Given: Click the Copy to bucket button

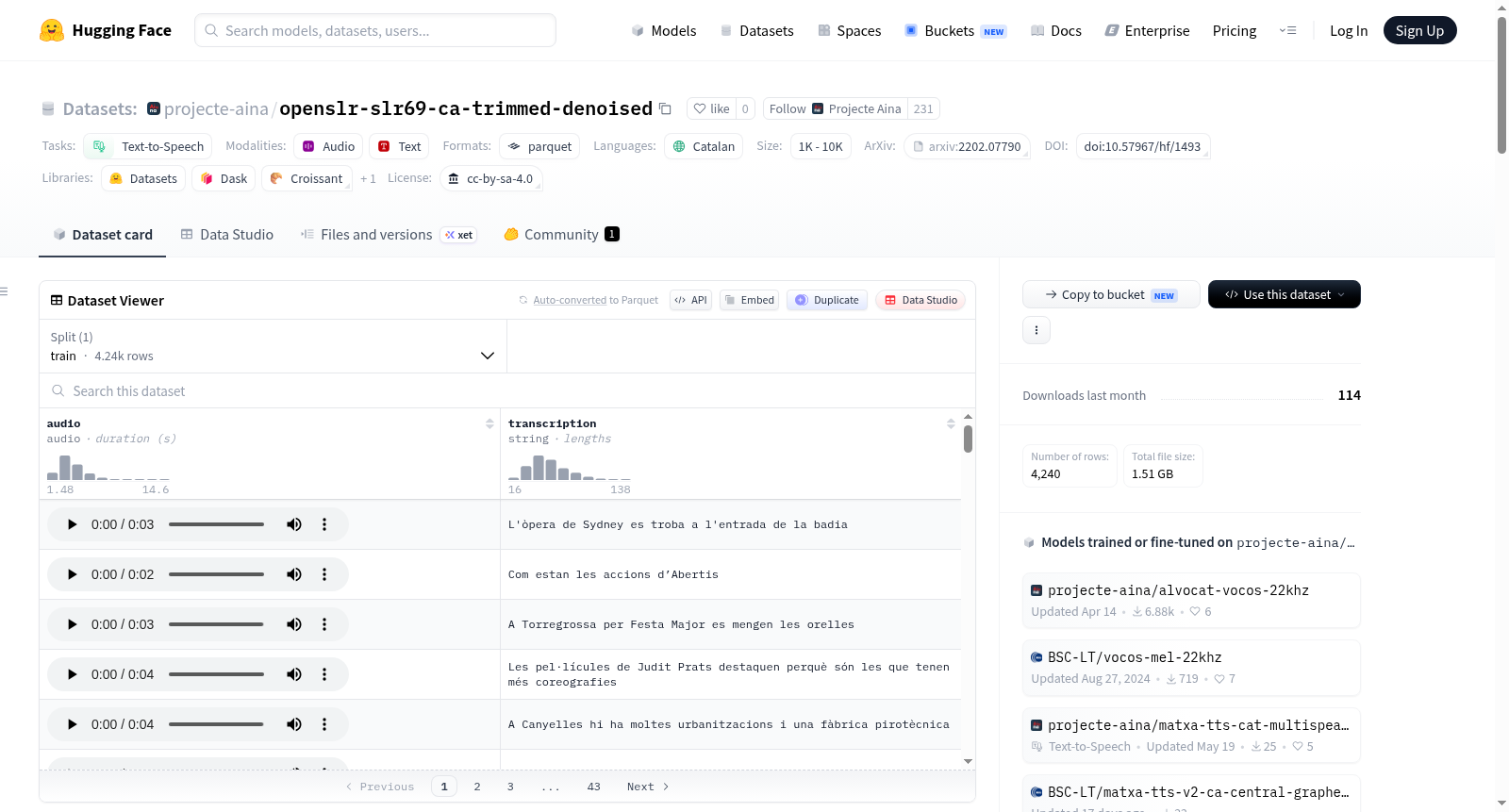Looking at the screenshot, I should coord(1111,294).
